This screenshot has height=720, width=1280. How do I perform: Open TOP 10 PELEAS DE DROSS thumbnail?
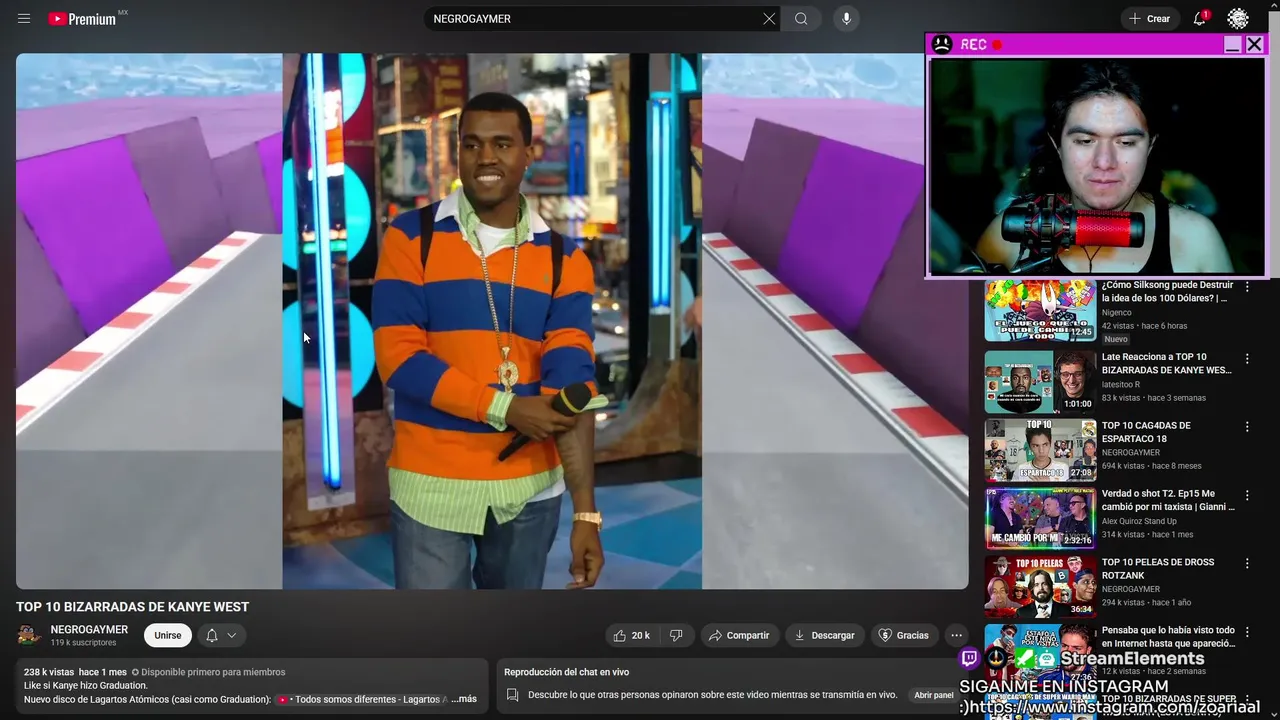pyautogui.click(x=1040, y=587)
